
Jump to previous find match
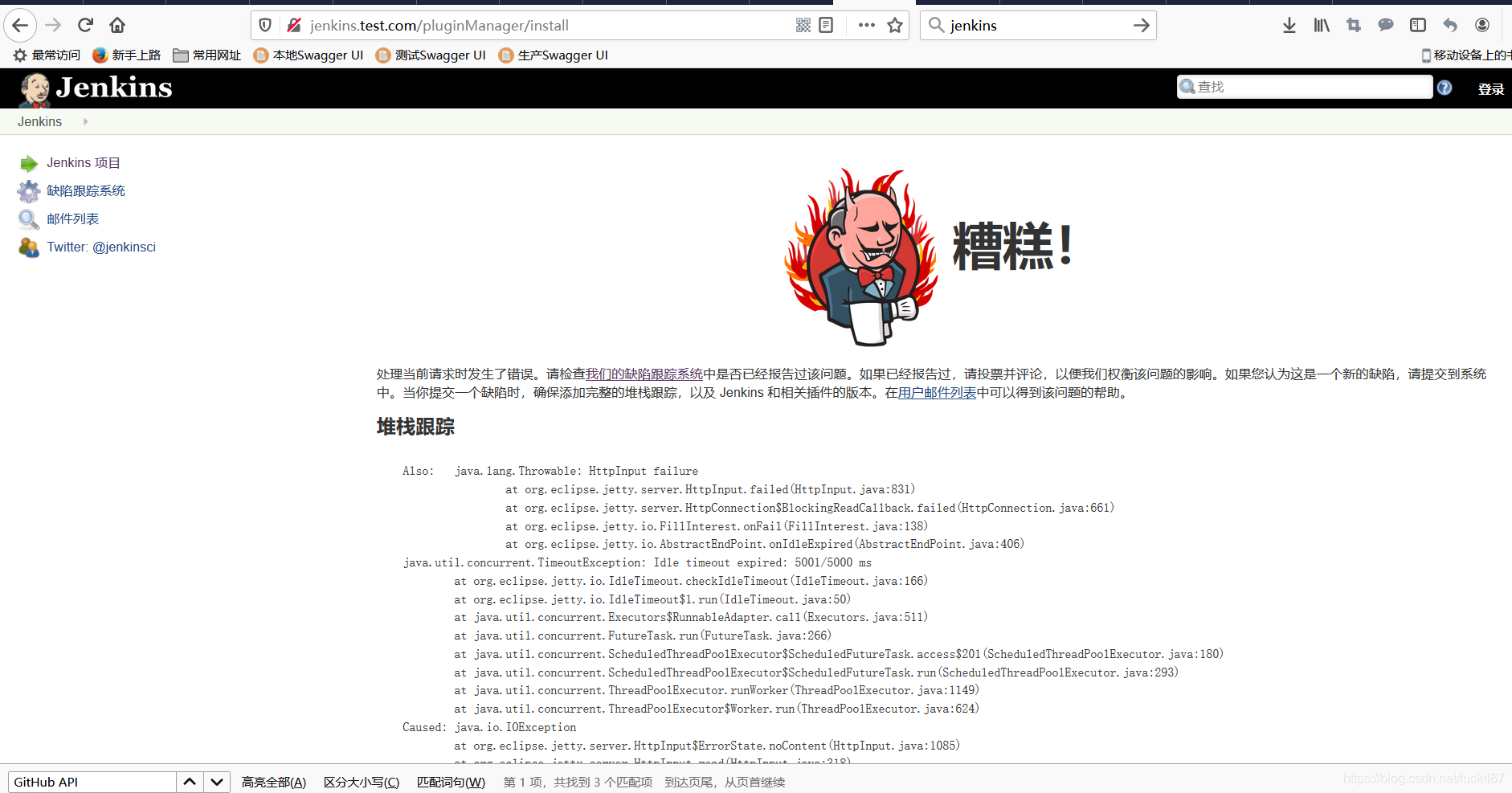click(190, 782)
